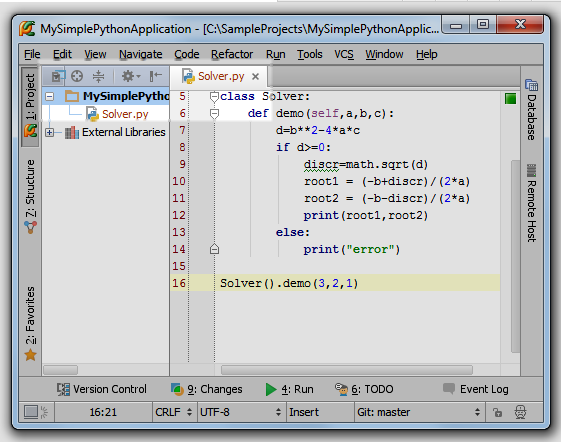
Task: Click the External Libraries books icon
Action: pos(72,132)
